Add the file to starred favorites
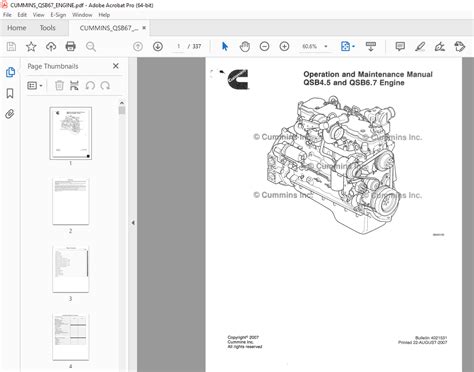The width and height of the screenshot is (474, 372). [x=31, y=46]
